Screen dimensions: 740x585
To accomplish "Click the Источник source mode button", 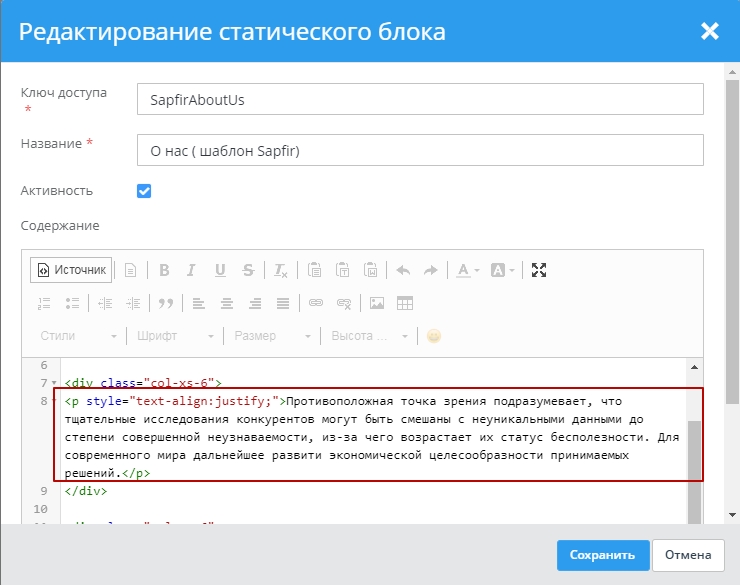I will click(x=70, y=270).
